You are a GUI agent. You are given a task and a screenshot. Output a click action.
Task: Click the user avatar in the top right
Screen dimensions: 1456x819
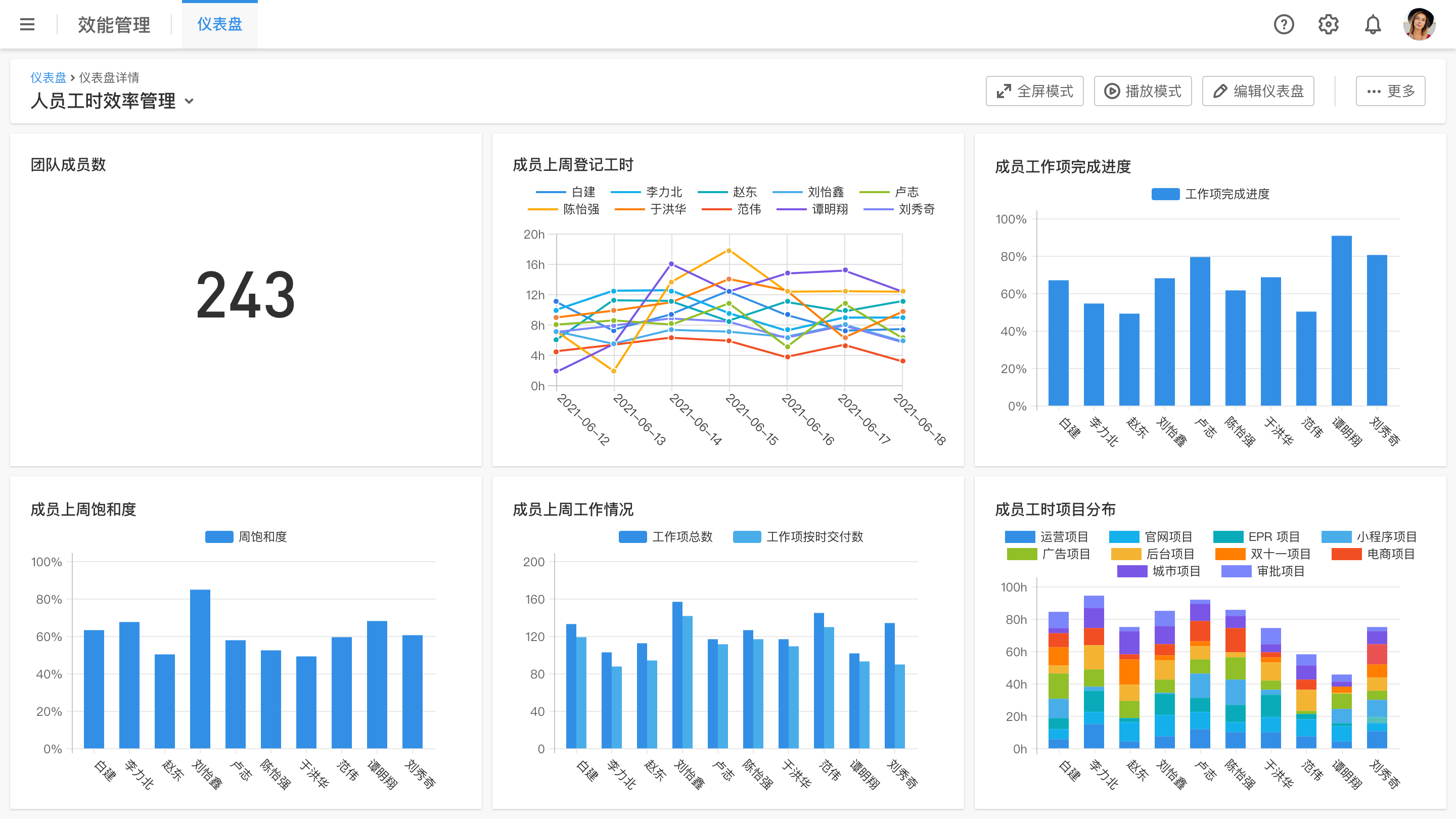[x=1419, y=24]
